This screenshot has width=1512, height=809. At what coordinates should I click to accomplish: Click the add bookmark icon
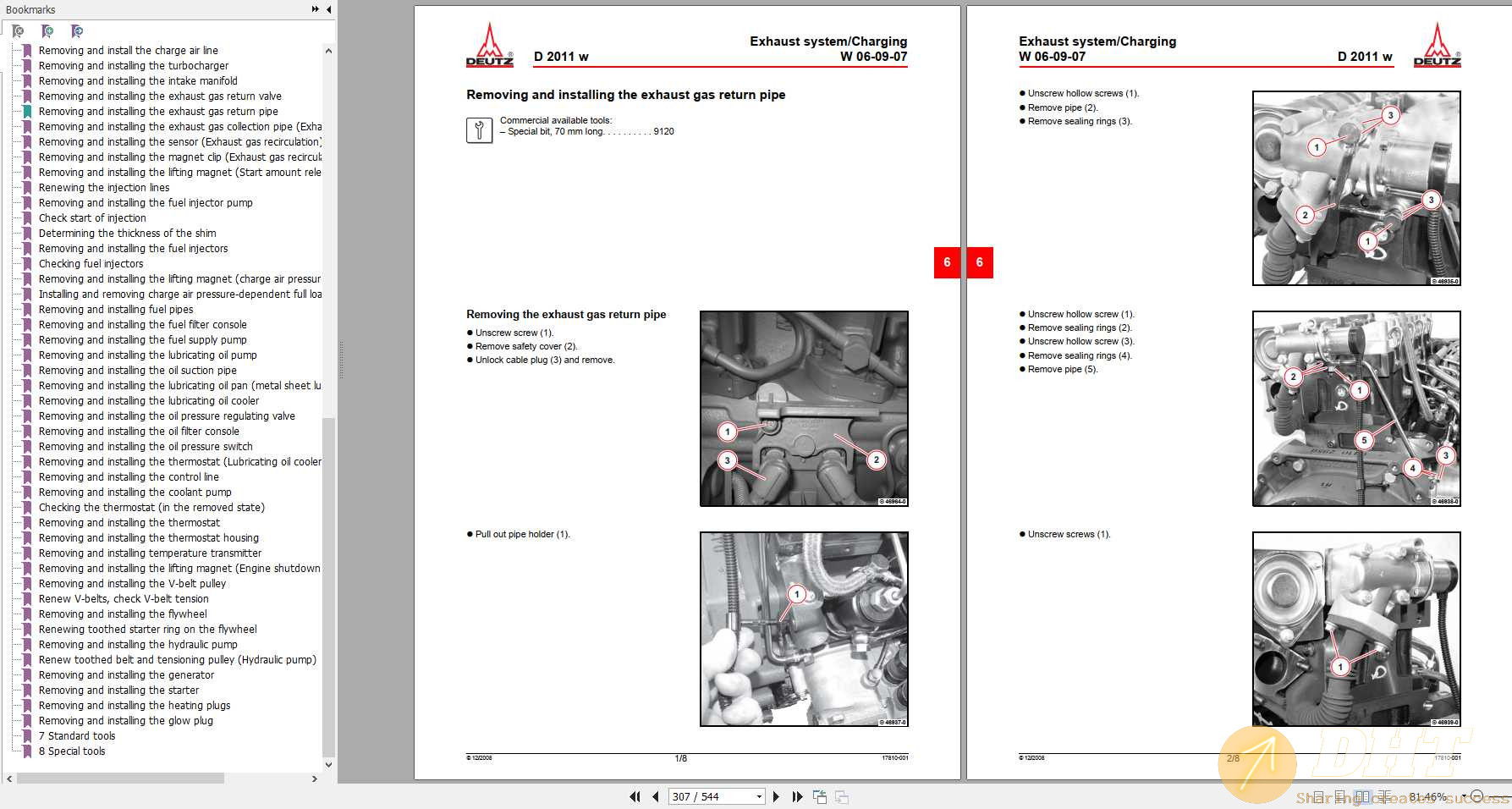[48, 31]
